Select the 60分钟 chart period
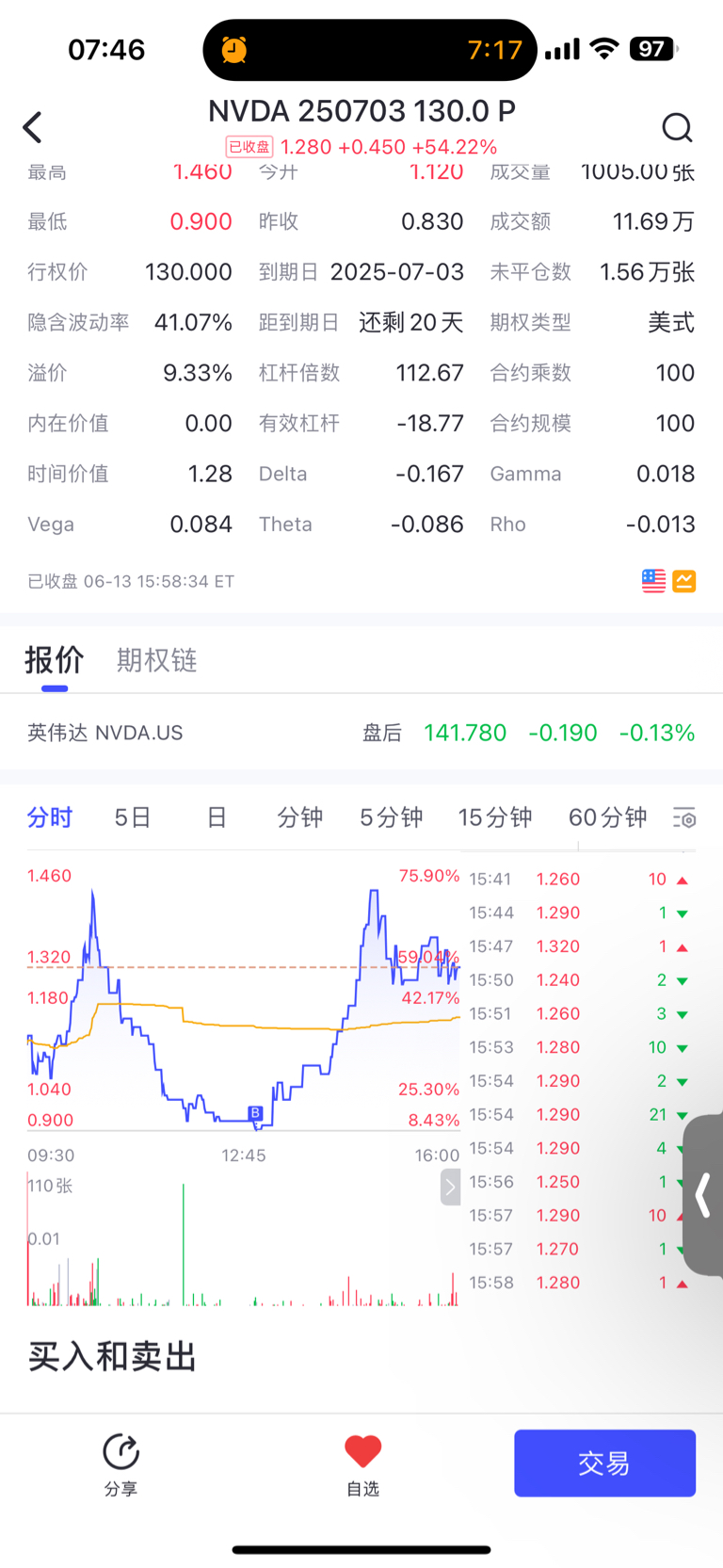The image size is (723, 1568). (607, 817)
